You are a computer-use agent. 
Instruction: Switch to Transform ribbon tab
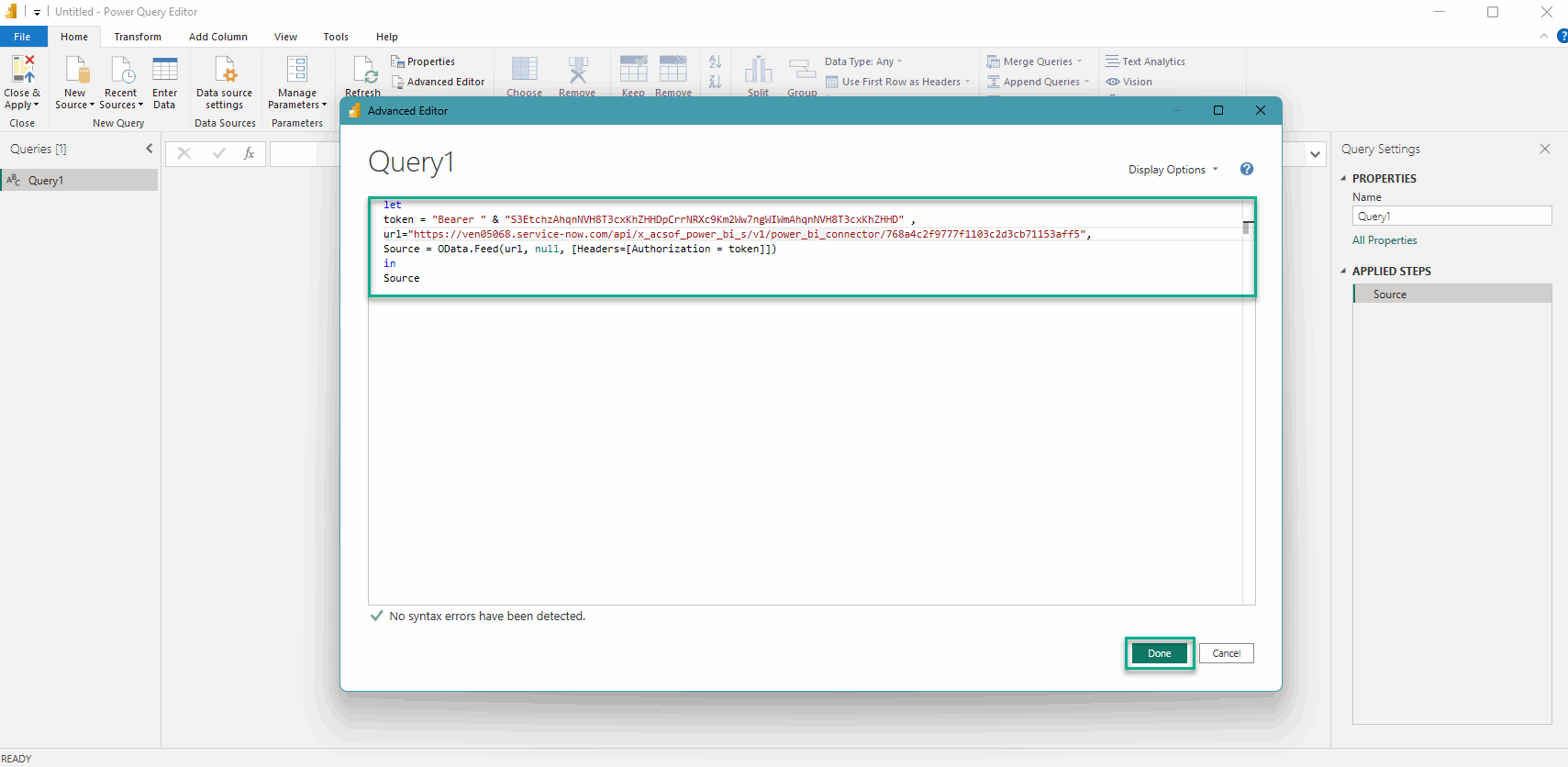pyautogui.click(x=138, y=37)
